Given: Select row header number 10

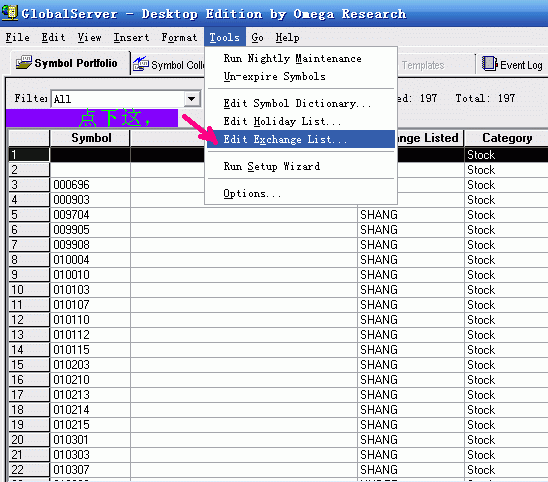Looking at the screenshot, I should click(29, 289).
